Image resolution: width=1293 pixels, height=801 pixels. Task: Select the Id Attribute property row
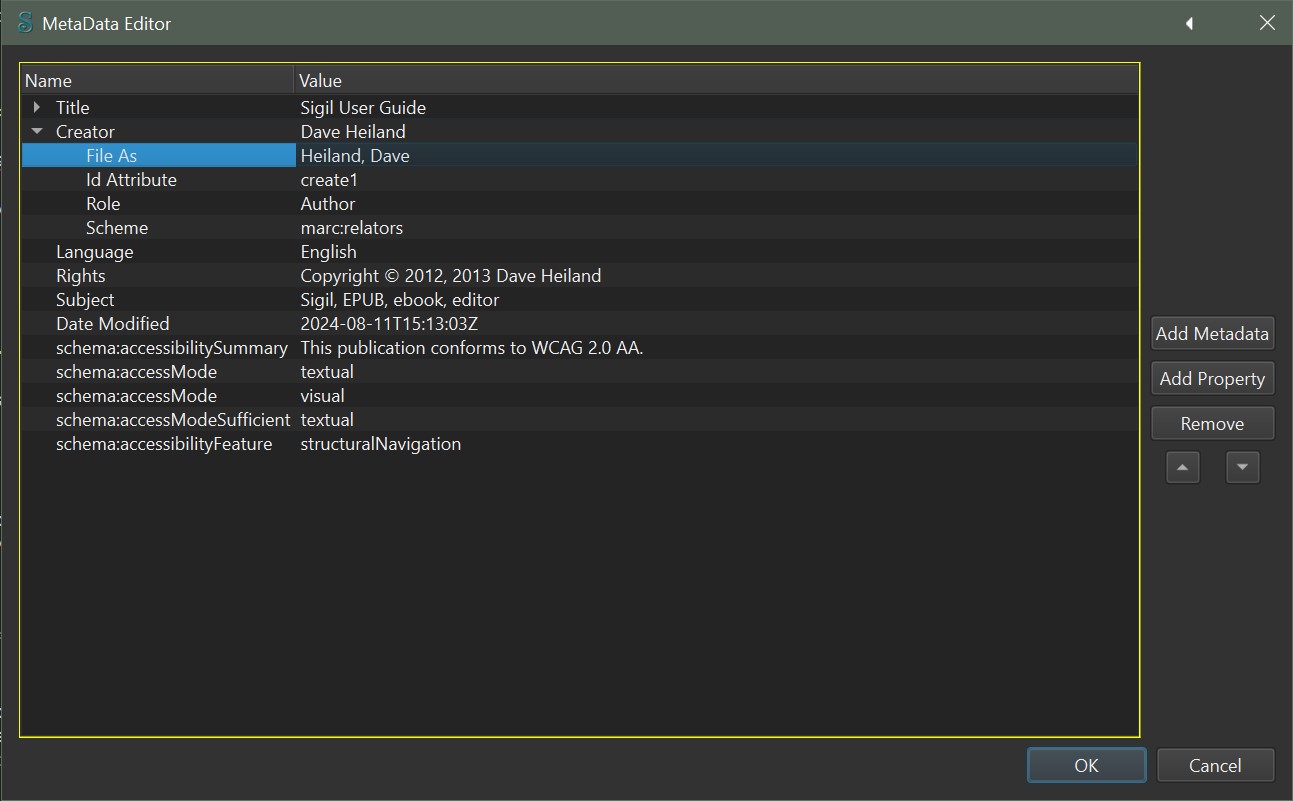click(580, 179)
